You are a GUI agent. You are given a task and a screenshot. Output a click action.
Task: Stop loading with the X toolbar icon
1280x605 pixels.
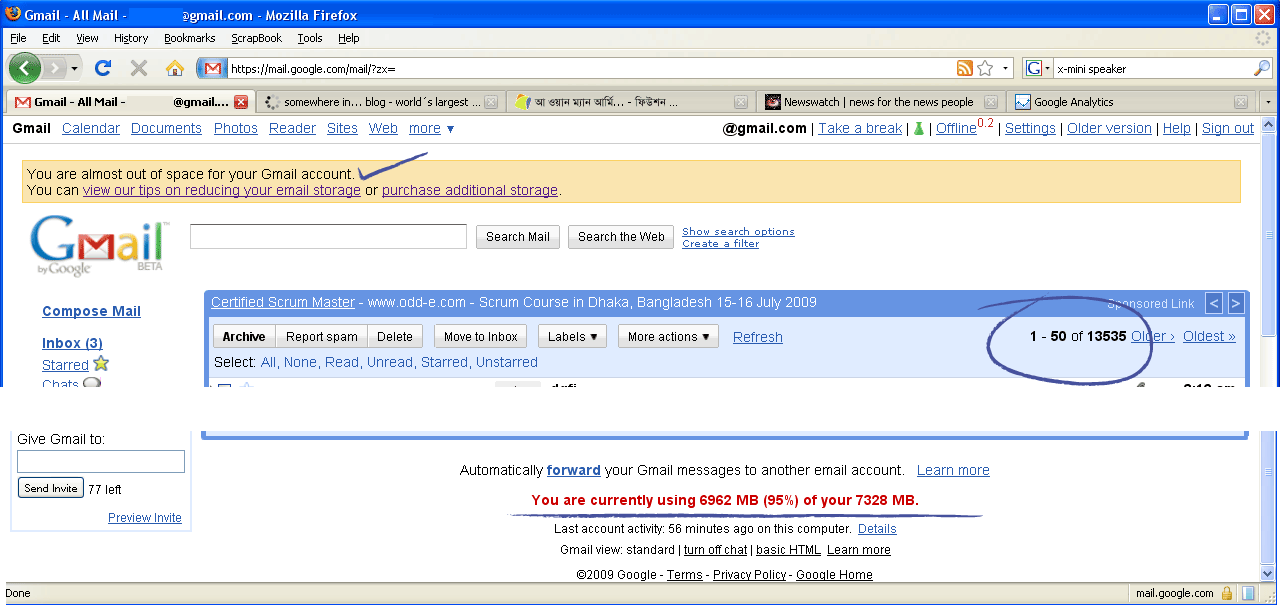click(x=139, y=68)
